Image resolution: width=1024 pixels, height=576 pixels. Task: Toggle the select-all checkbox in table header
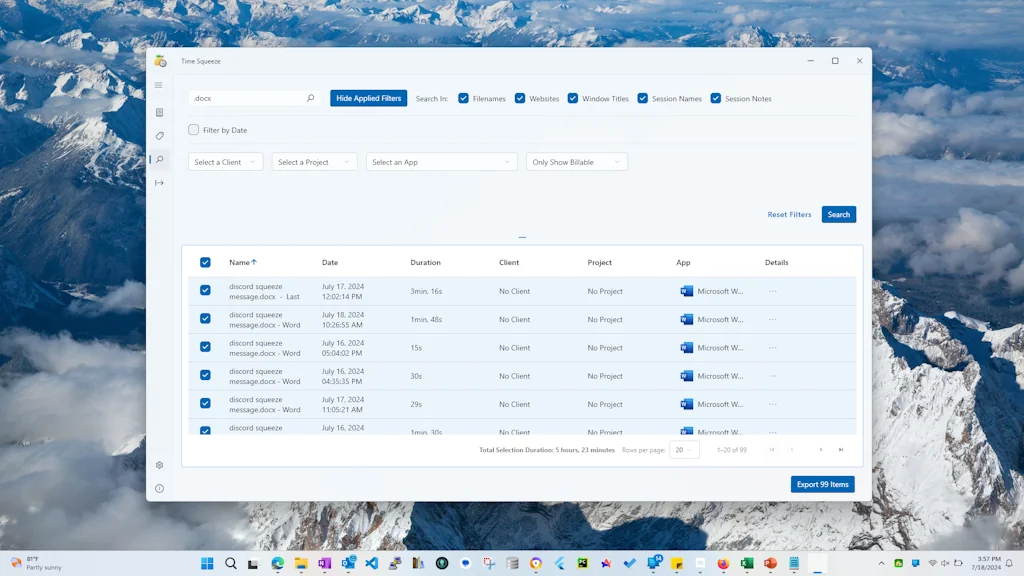point(205,263)
